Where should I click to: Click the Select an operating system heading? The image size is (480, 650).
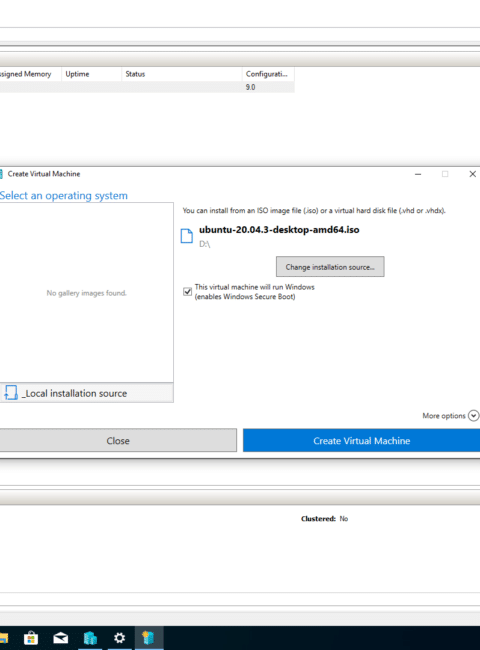tap(64, 196)
